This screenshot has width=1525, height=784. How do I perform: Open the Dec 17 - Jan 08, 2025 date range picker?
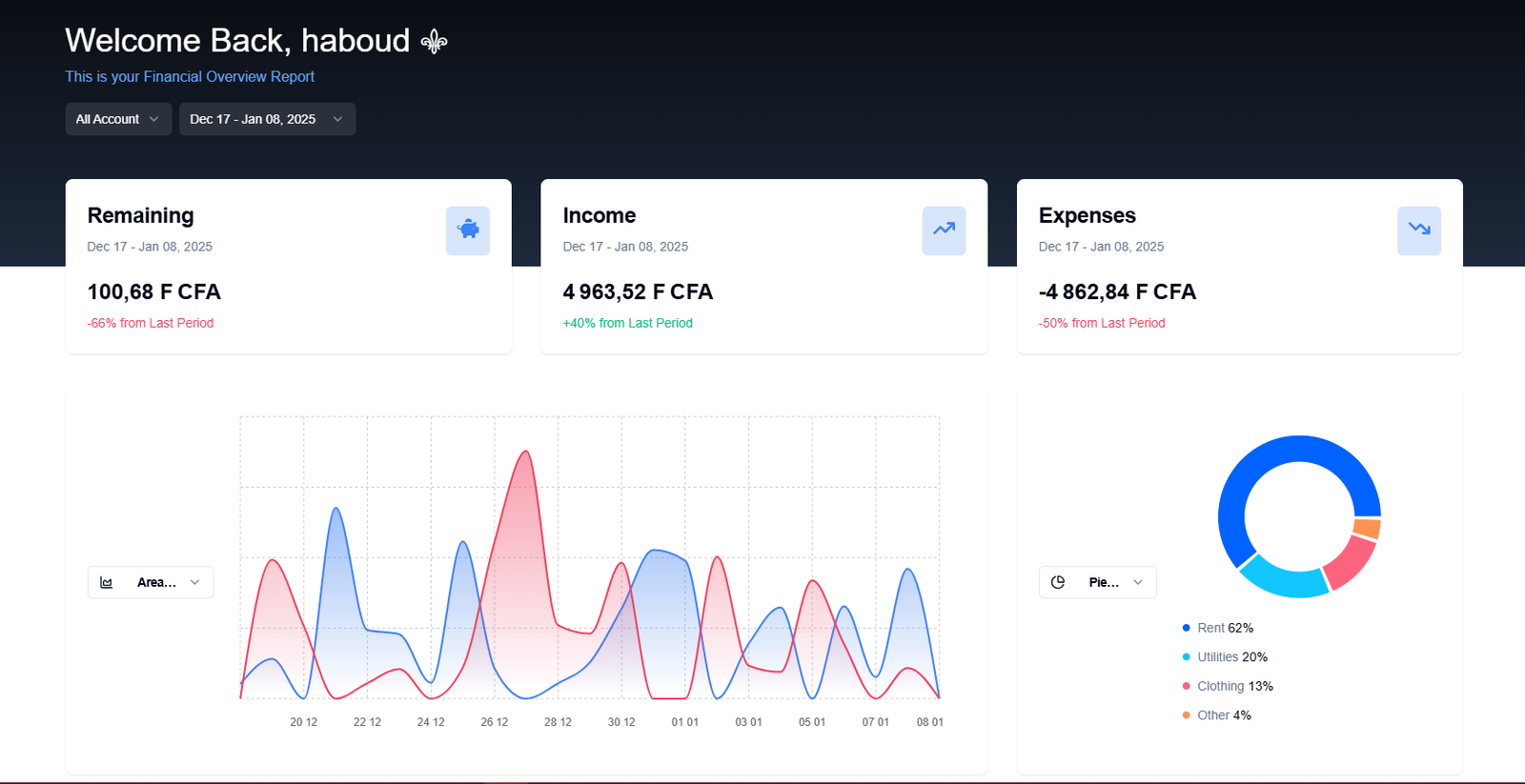267,119
